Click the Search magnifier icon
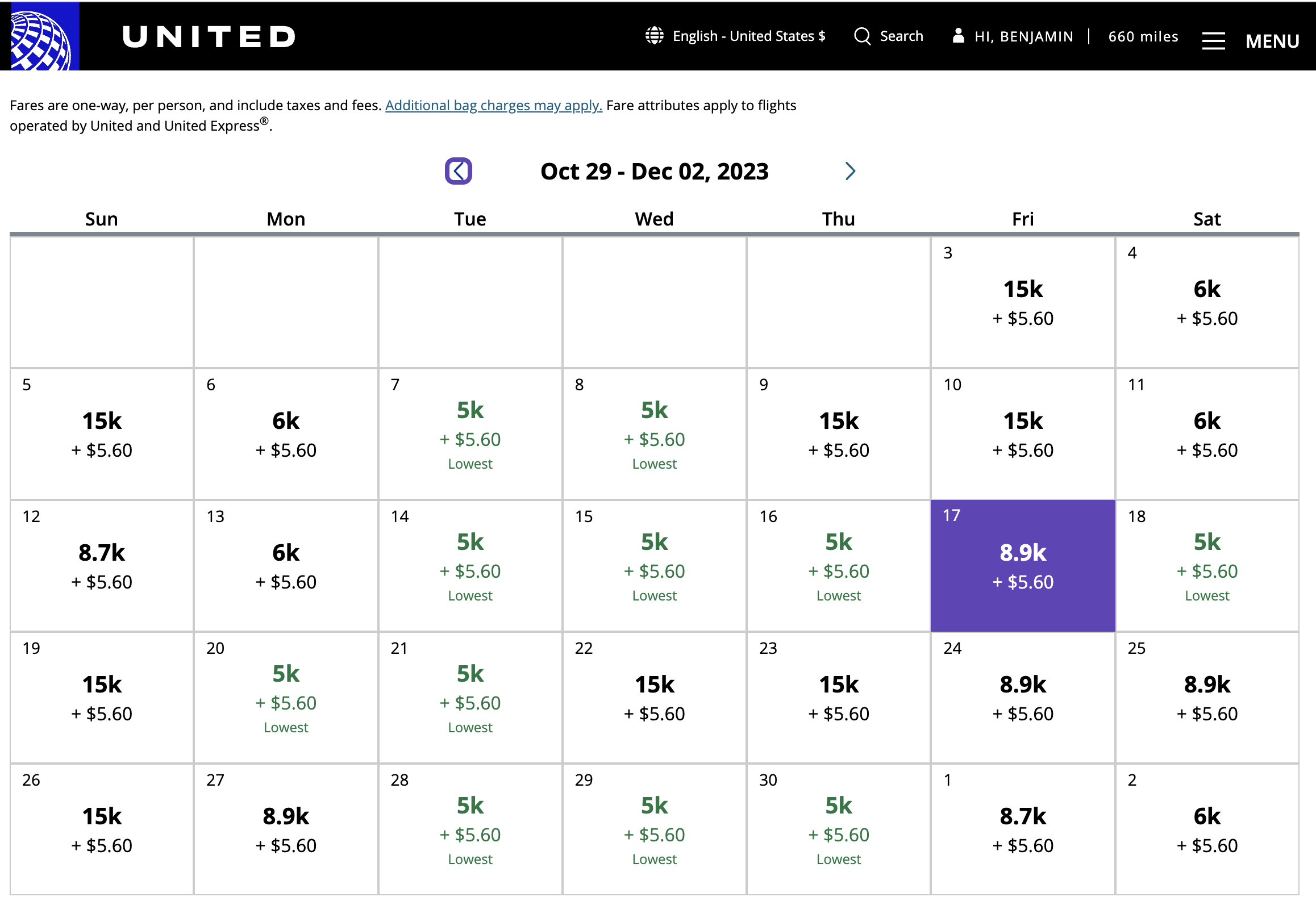1316x901 pixels. [x=862, y=36]
